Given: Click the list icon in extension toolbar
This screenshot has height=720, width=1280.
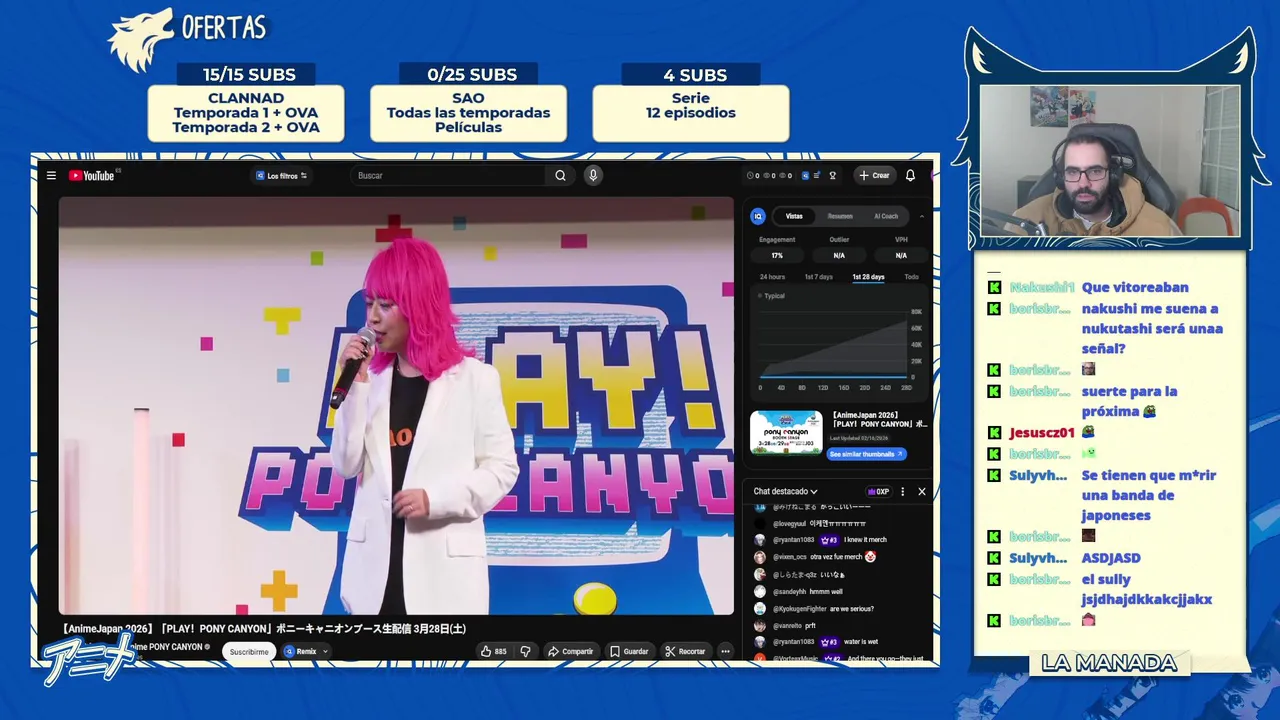Looking at the screenshot, I should (817, 176).
